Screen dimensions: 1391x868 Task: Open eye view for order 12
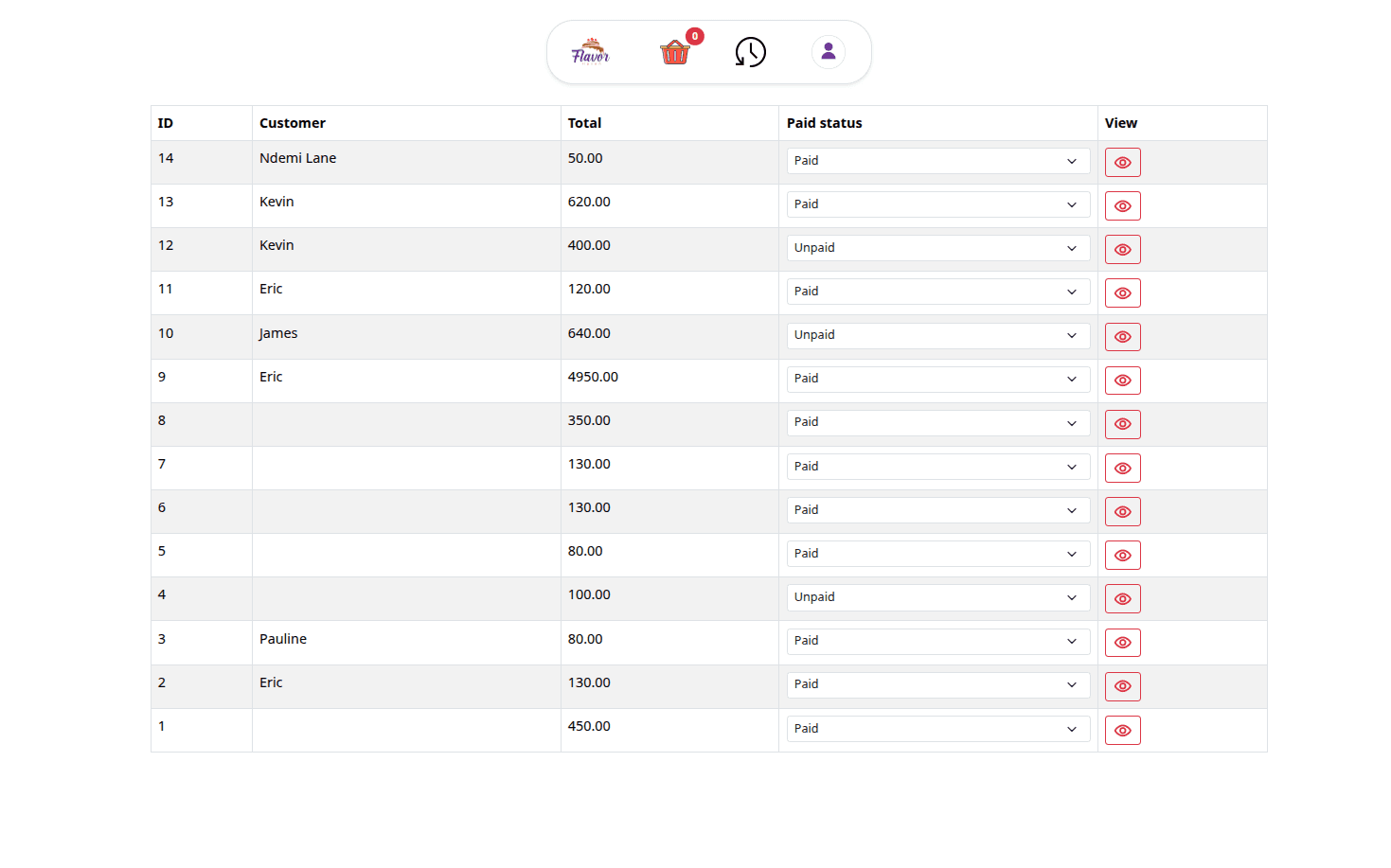click(1122, 249)
